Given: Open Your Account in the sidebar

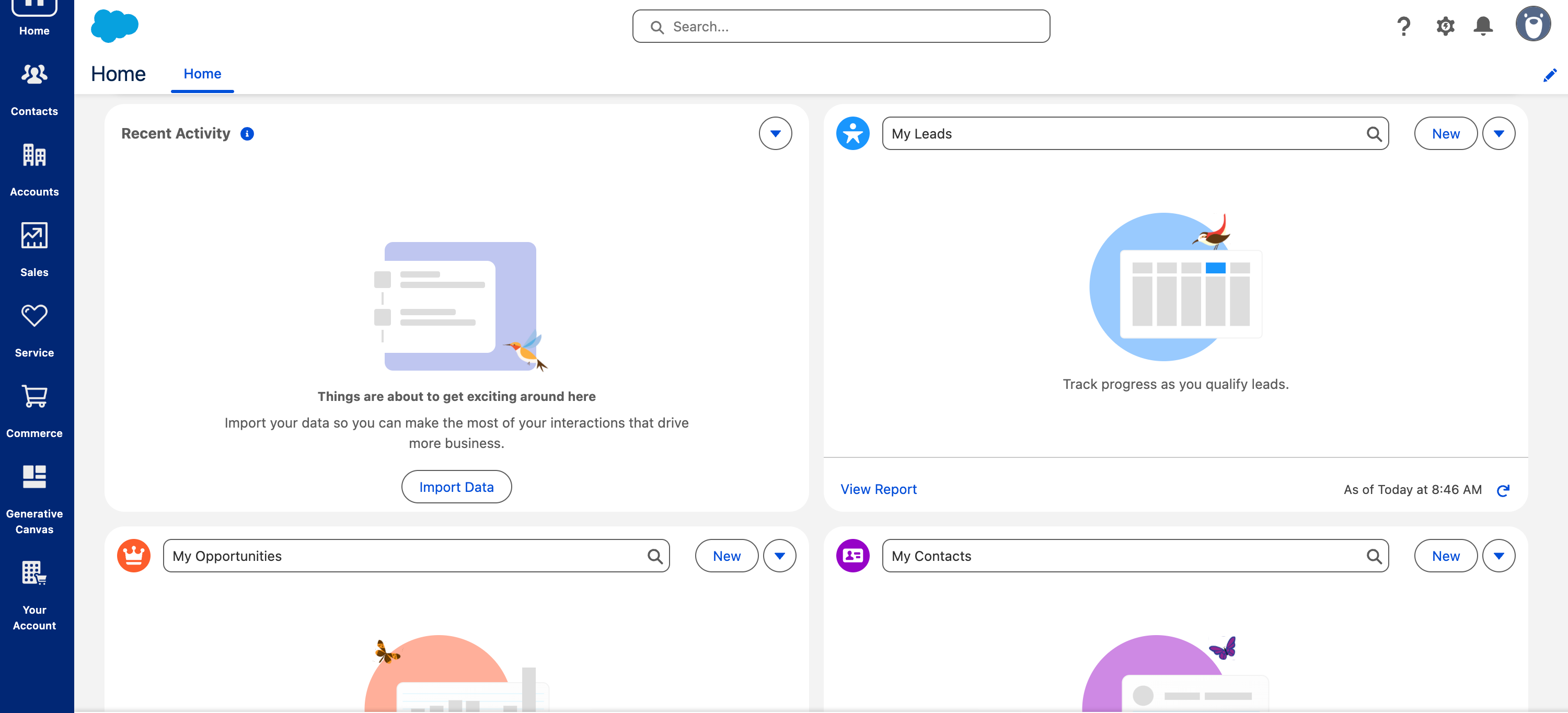Looking at the screenshot, I should click(x=34, y=595).
